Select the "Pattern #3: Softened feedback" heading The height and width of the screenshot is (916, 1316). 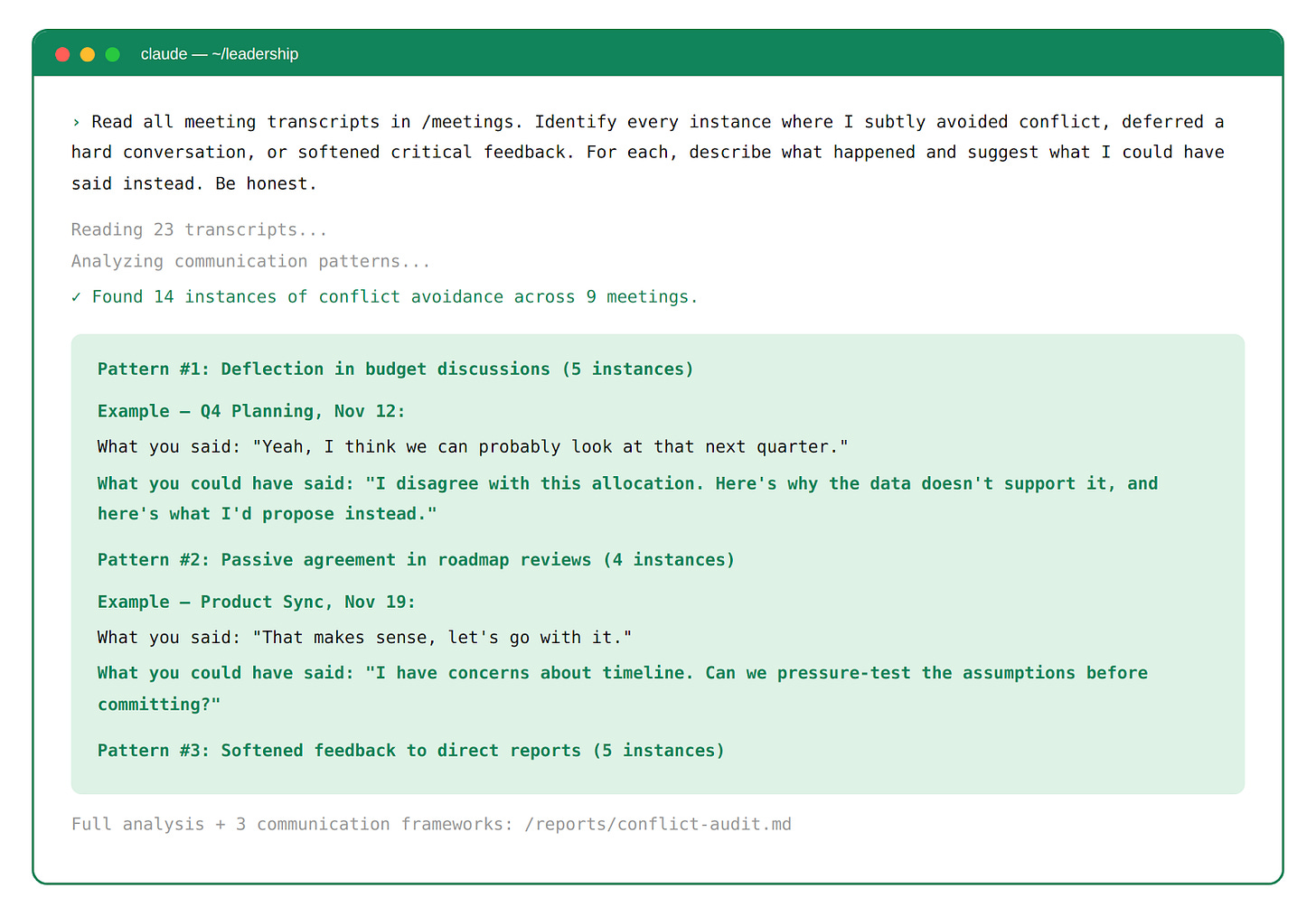[410, 750]
